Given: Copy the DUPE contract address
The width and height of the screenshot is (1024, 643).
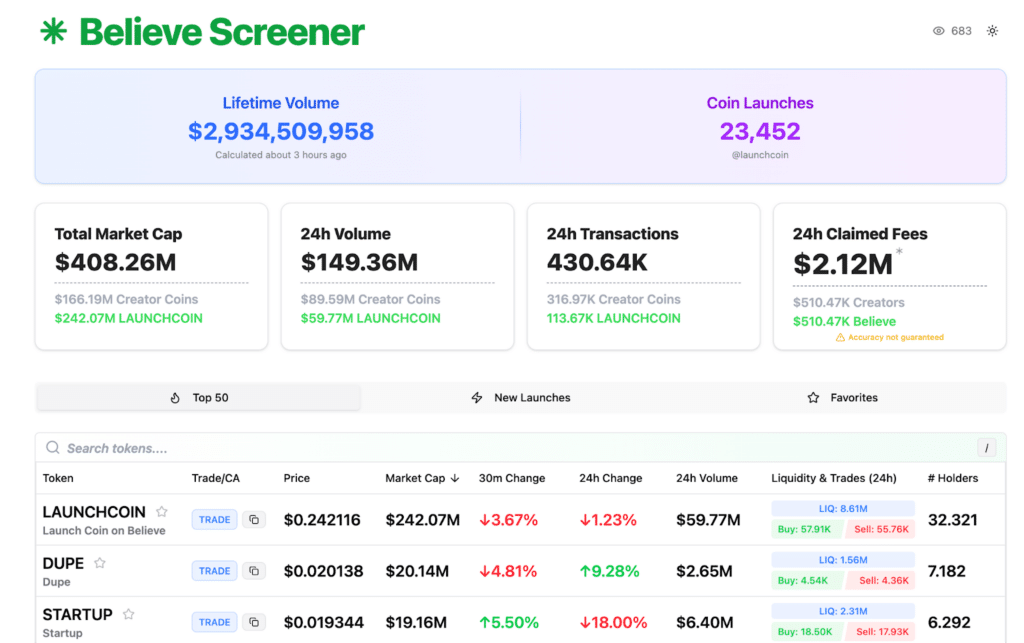Looking at the screenshot, I should pos(254,571).
